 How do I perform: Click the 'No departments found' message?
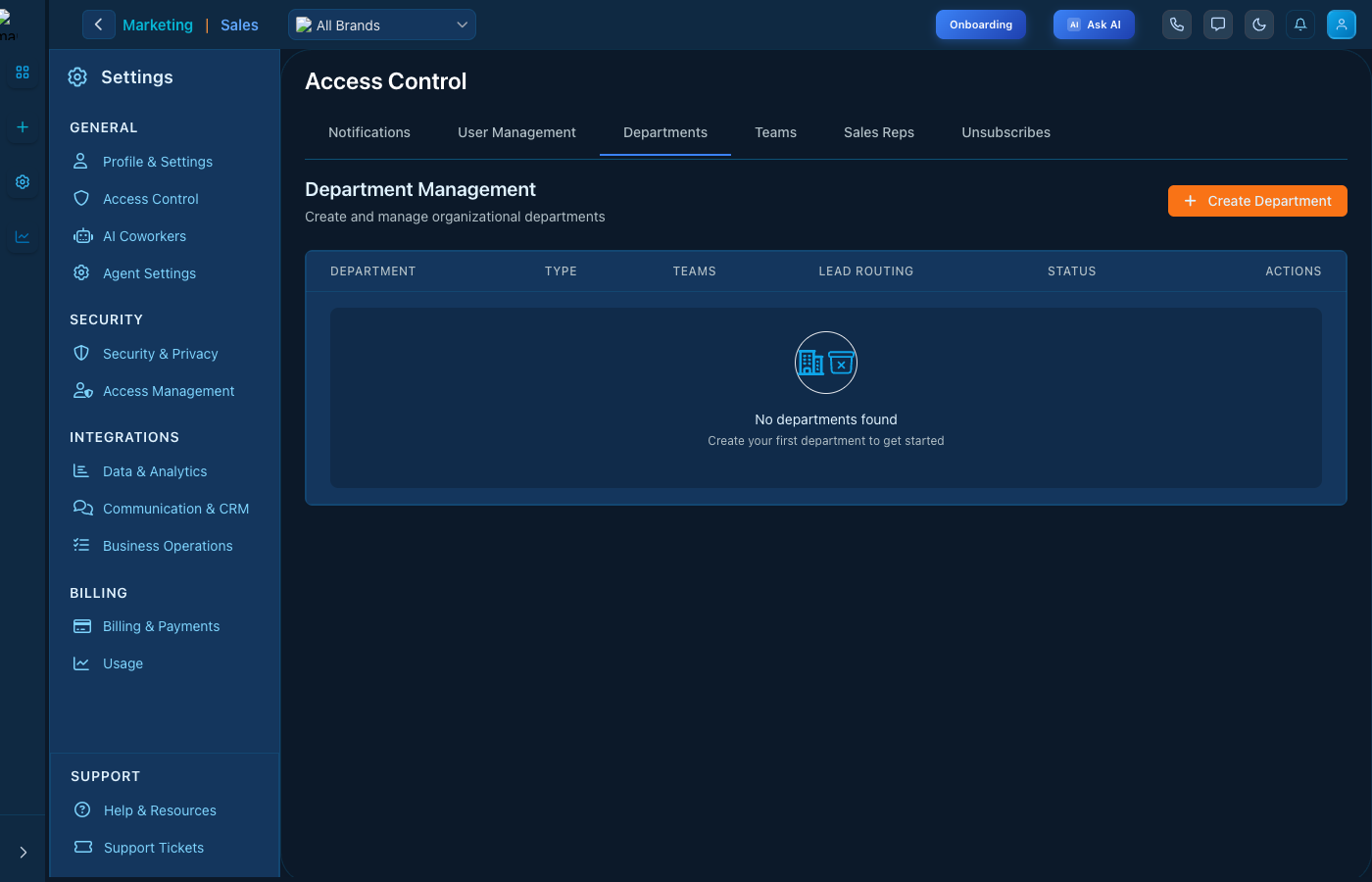point(826,419)
